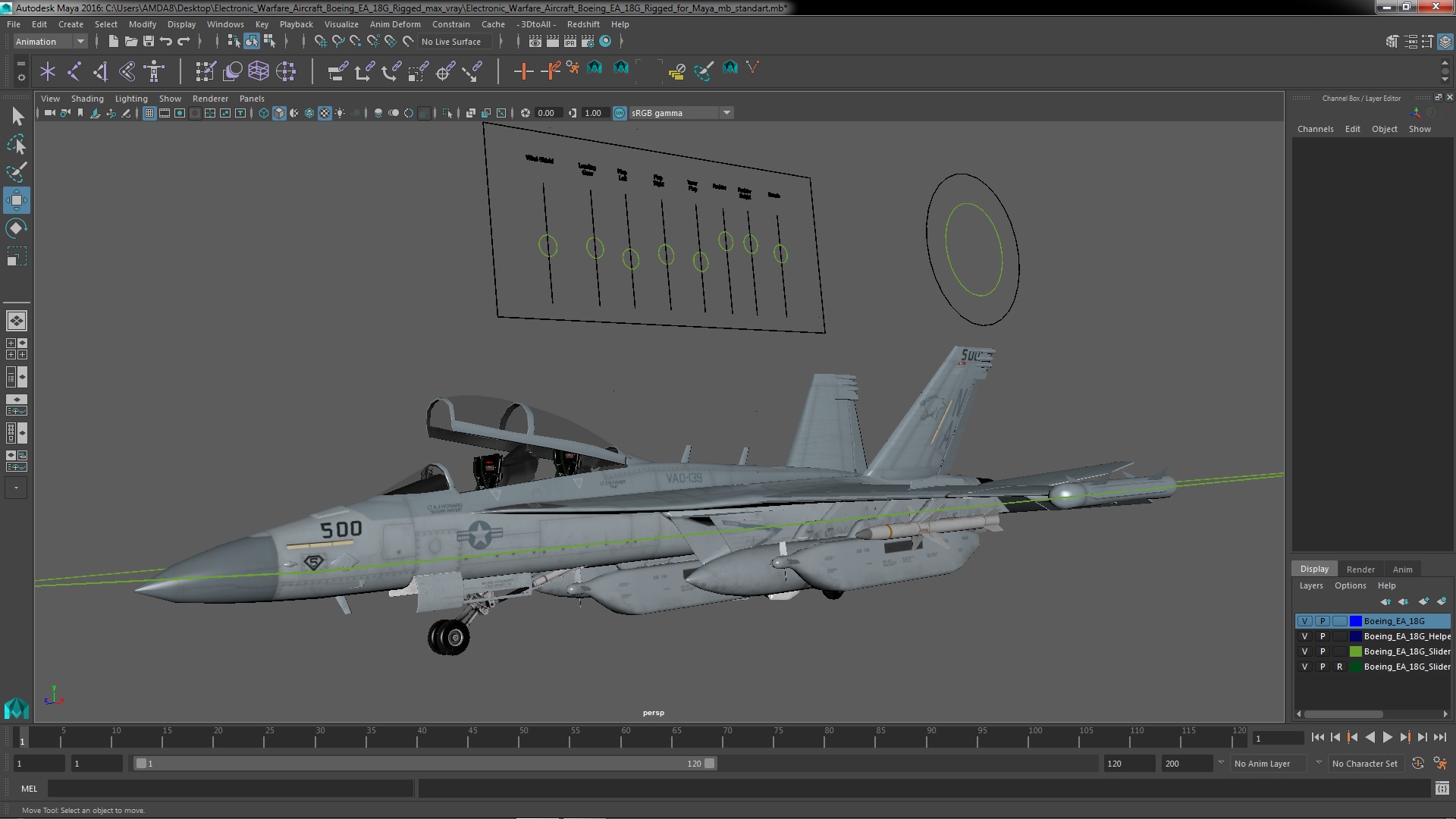Click the Create Lattice shelf icon
The image size is (1456, 819).
259,71
